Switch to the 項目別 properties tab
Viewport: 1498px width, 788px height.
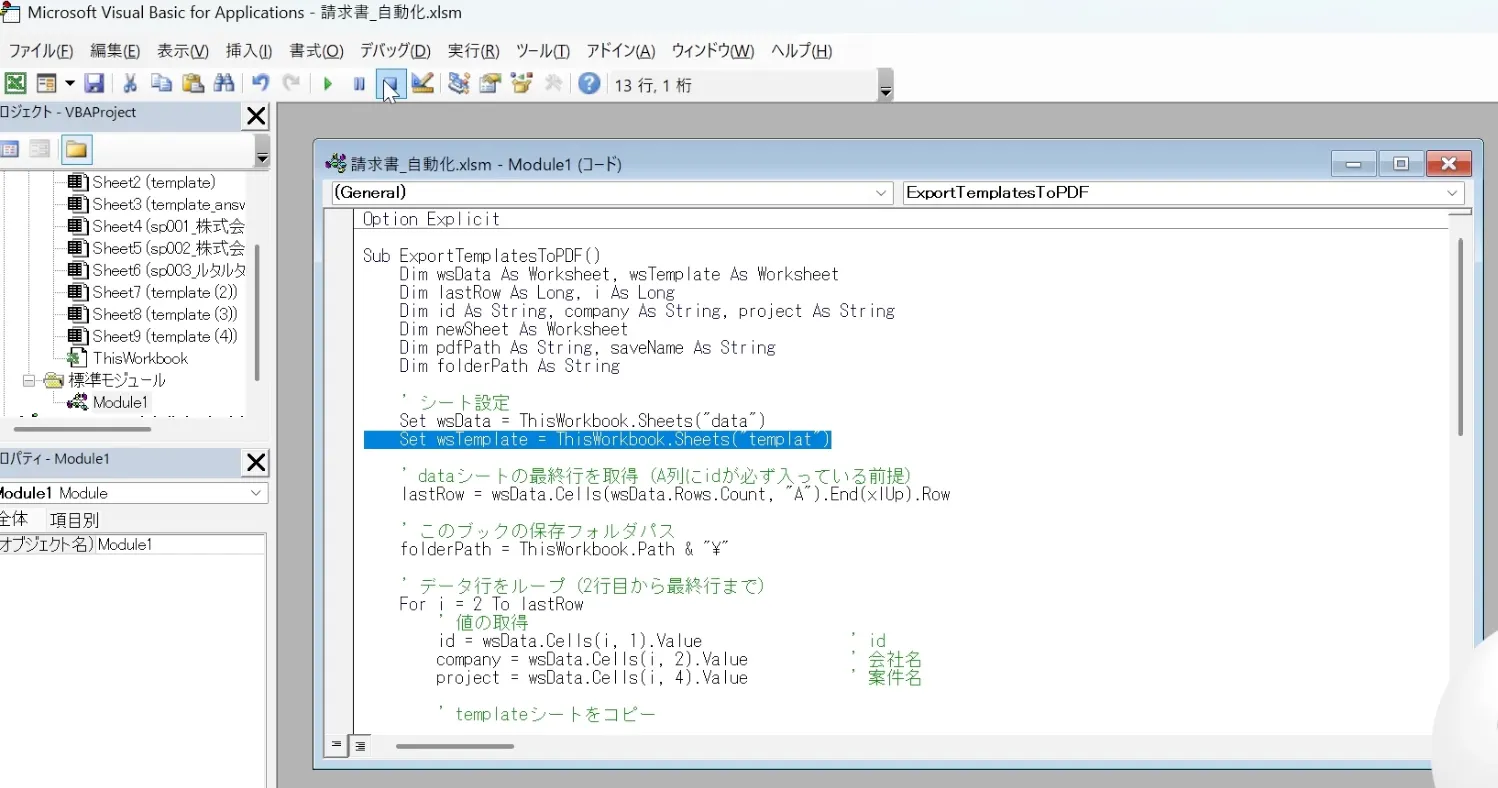(75, 519)
